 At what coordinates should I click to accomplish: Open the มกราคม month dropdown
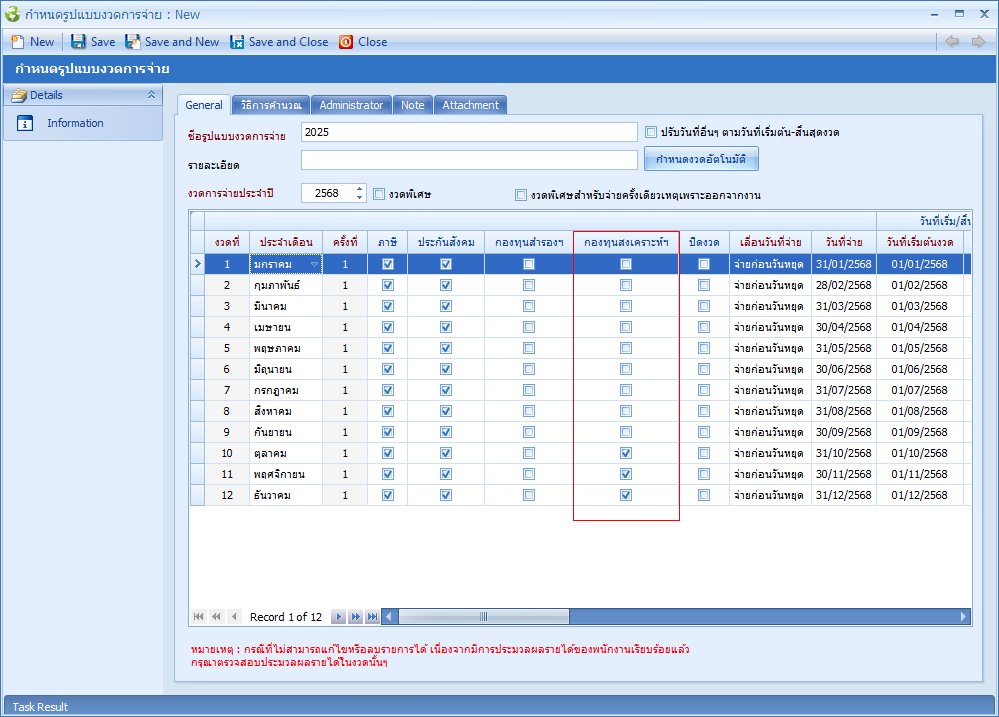(315, 265)
